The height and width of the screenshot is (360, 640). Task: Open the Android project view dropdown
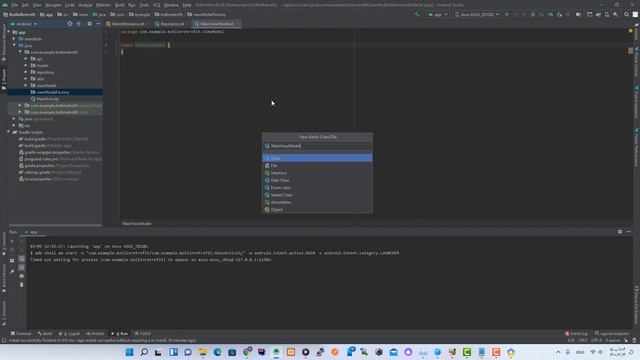[24, 24]
